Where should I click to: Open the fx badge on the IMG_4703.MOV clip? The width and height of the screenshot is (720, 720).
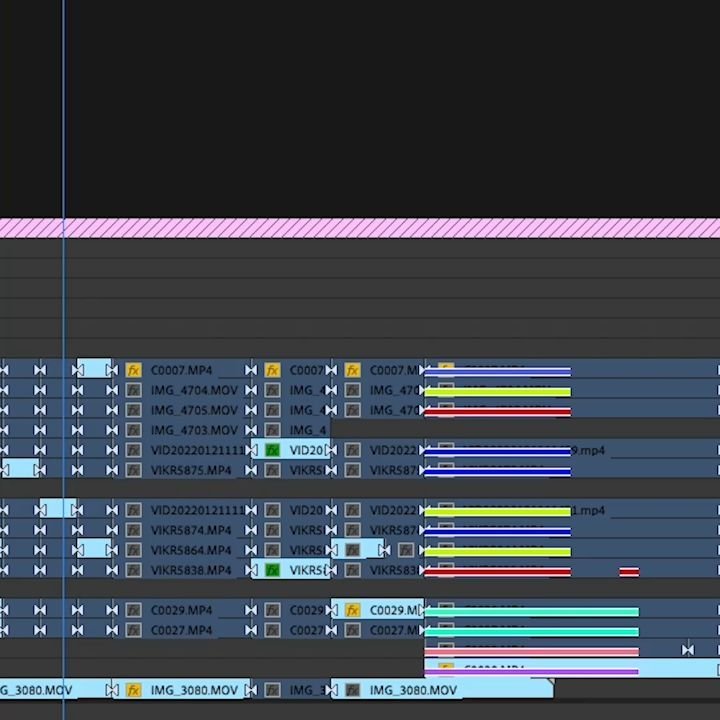(x=133, y=430)
